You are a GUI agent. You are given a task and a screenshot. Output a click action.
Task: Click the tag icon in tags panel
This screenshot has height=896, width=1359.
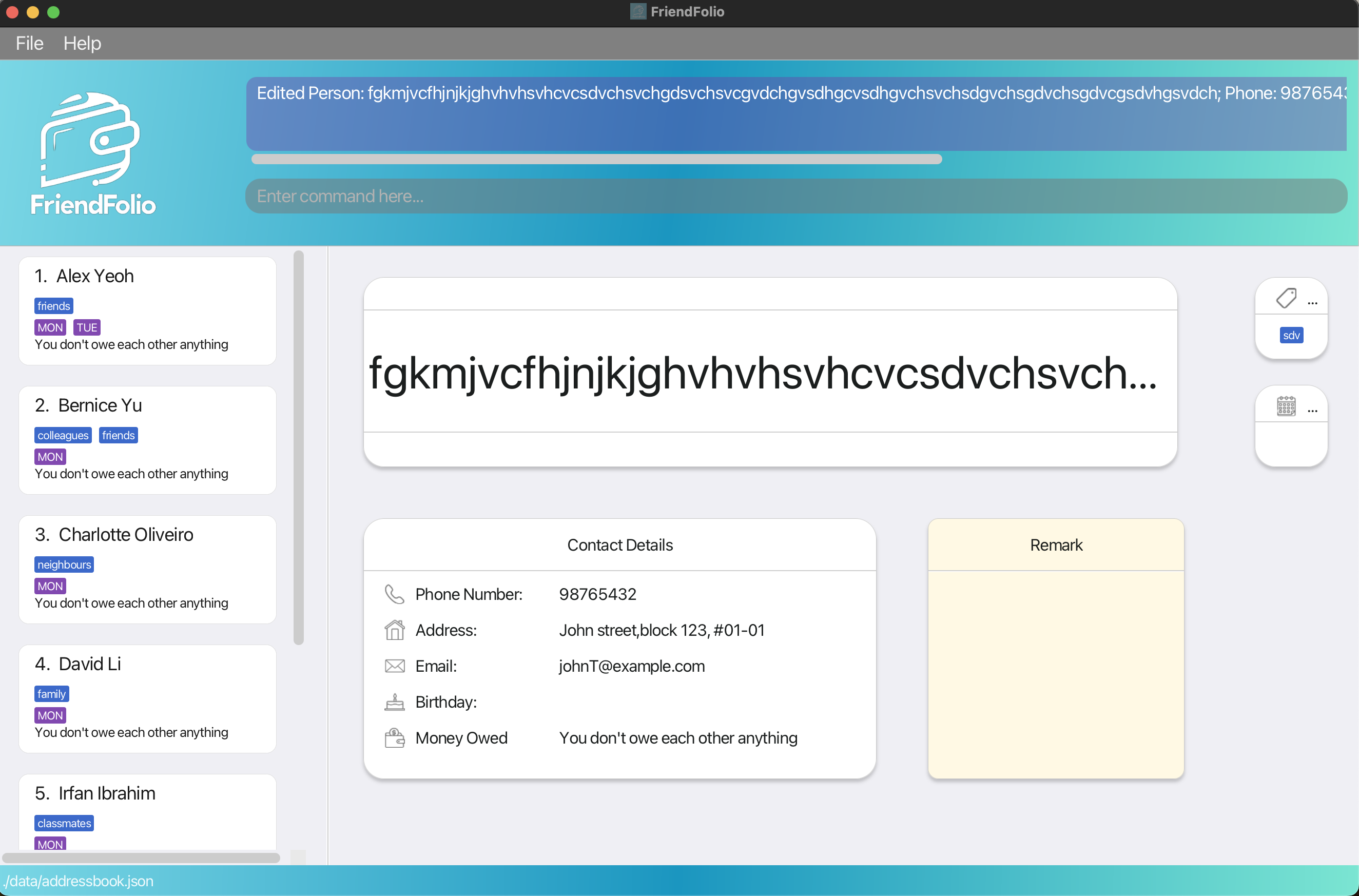pos(1286,298)
